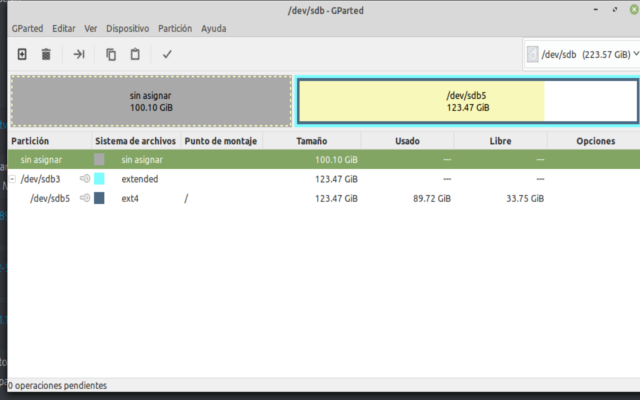Screen dimensions: 640x400
Task: Click the dark blue ext4 filesystem swatch
Action: [99, 198]
